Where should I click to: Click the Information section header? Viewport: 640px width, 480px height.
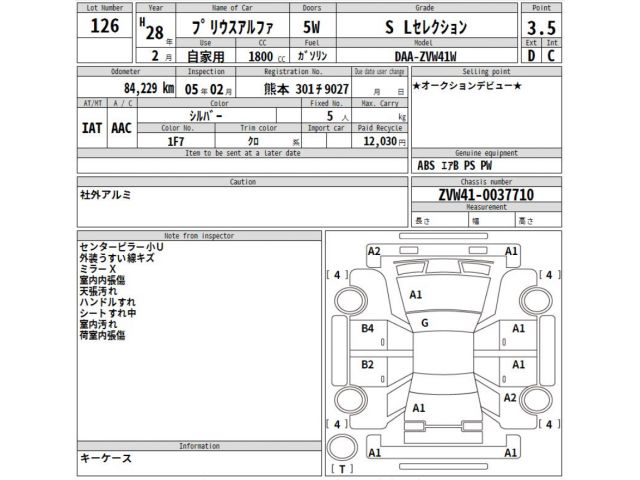tap(199, 446)
